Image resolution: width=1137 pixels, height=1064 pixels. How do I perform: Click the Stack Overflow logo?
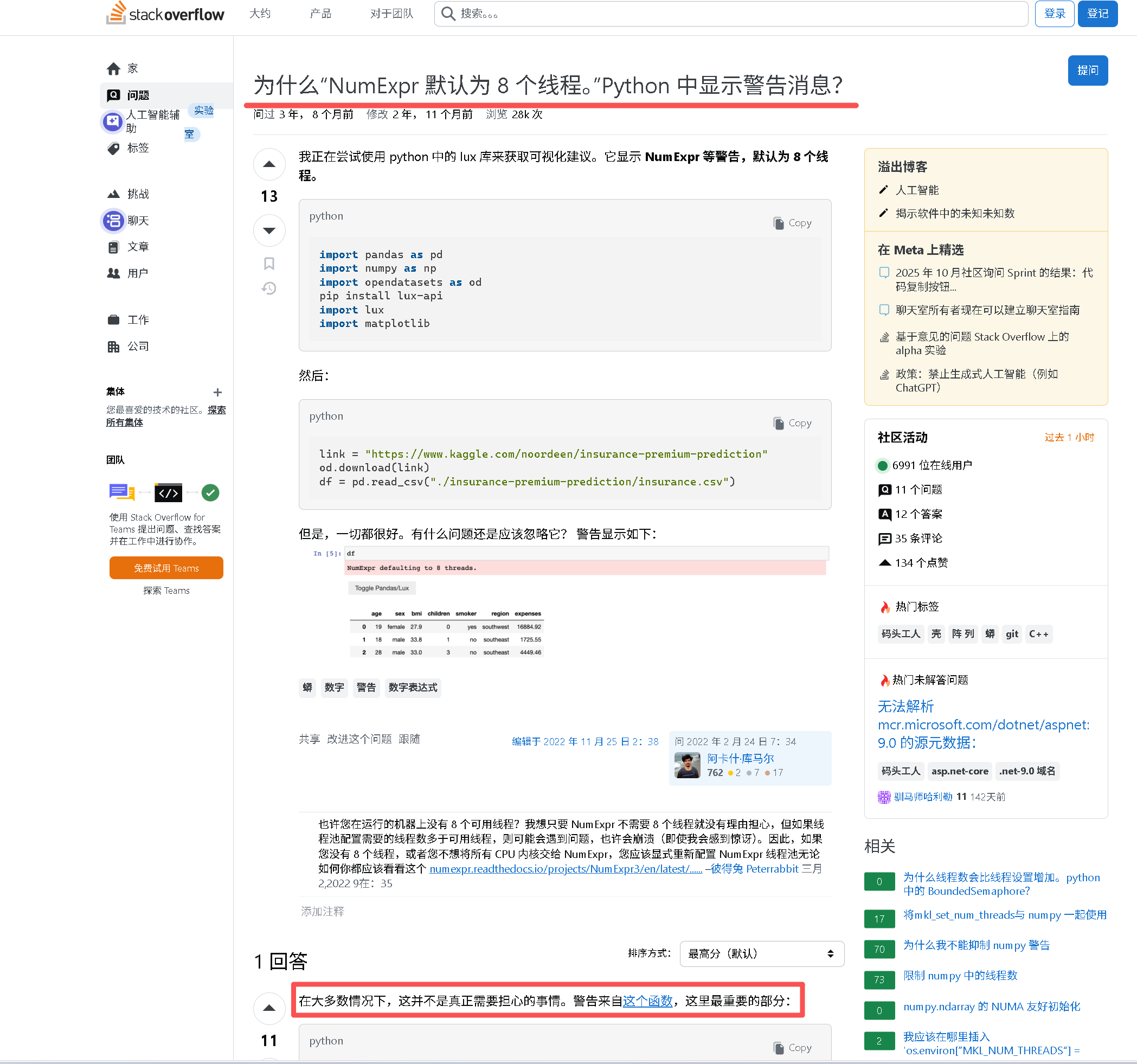coord(165,14)
